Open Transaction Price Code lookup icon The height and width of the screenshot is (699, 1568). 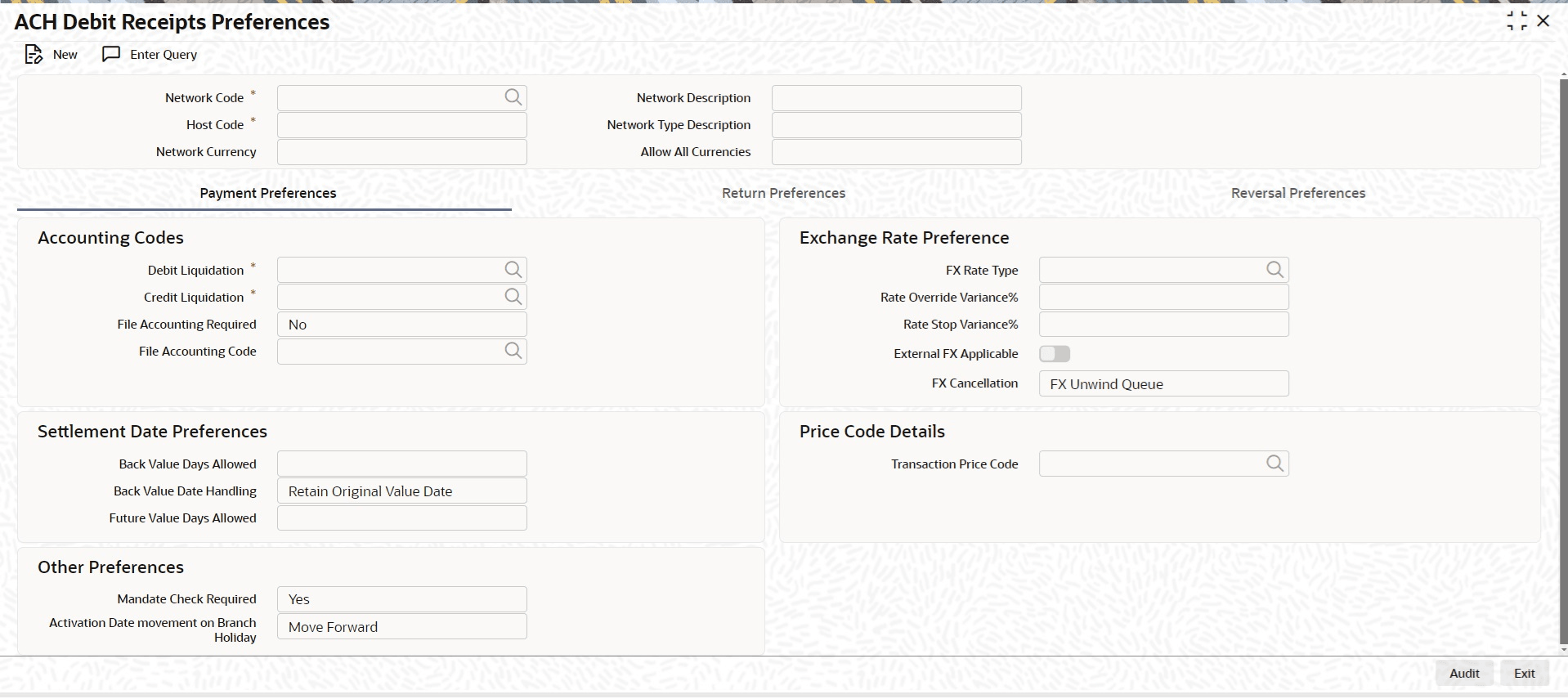pyautogui.click(x=1275, y=464)
